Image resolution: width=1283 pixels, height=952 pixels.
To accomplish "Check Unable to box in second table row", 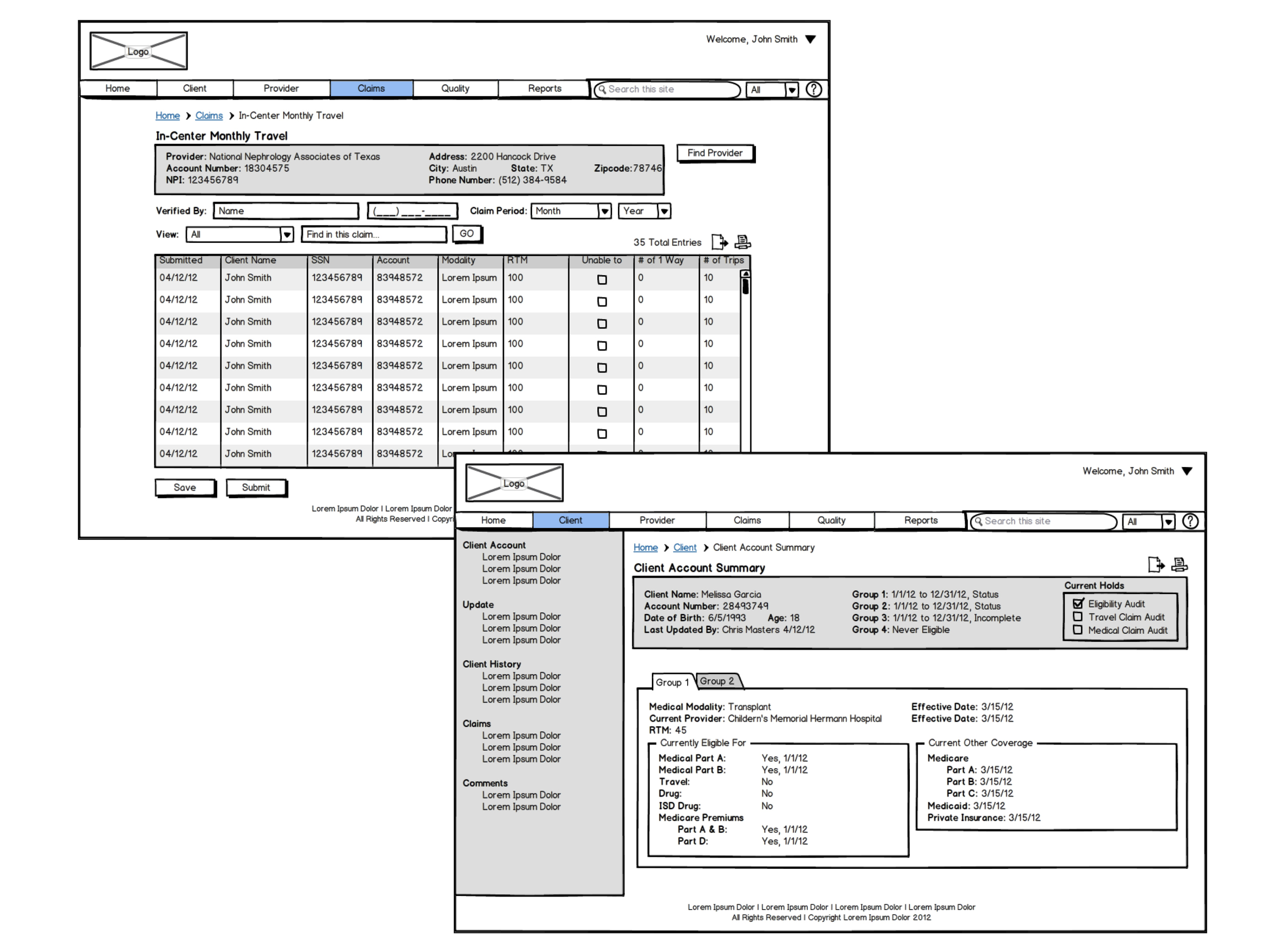I will pos(601,301).
